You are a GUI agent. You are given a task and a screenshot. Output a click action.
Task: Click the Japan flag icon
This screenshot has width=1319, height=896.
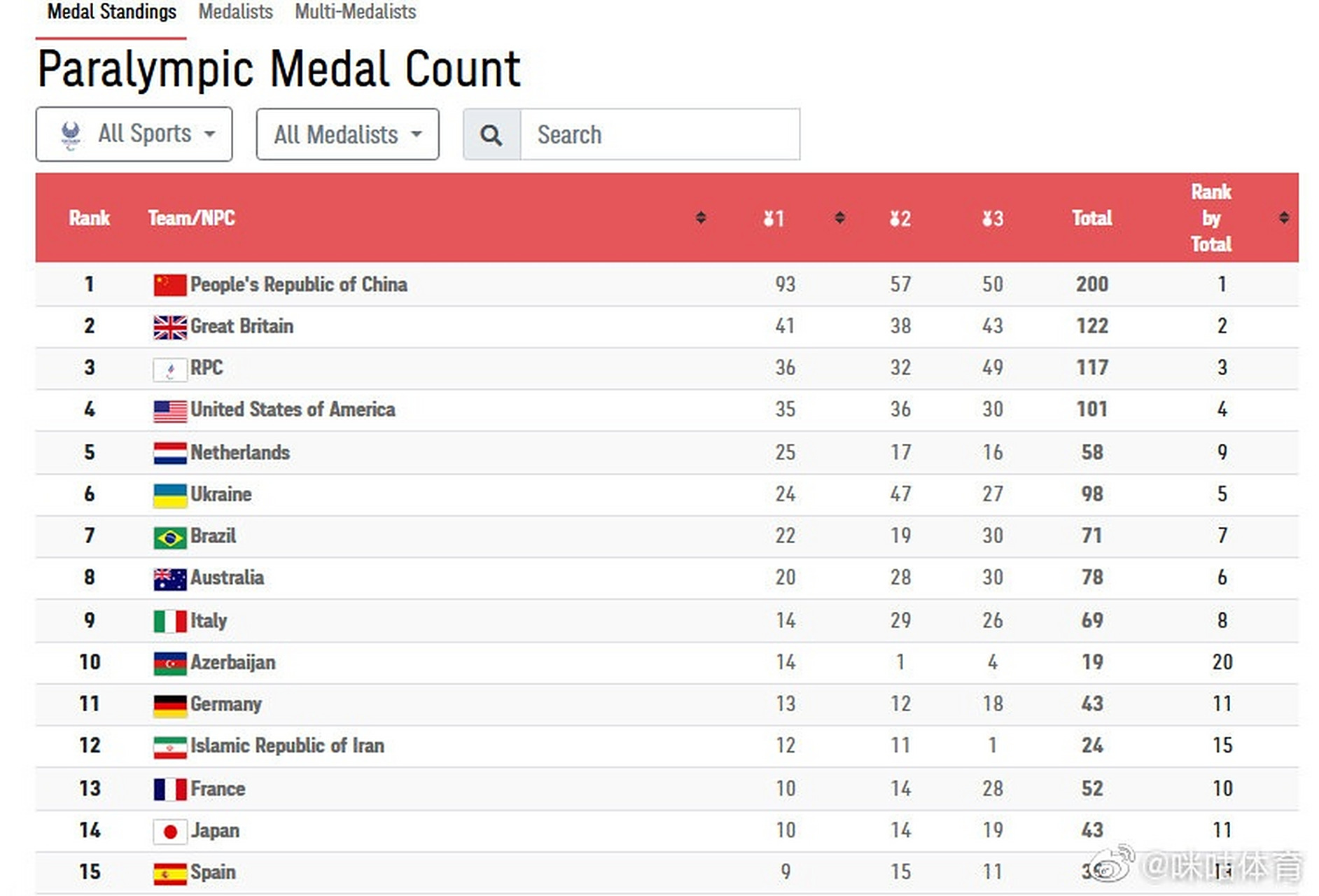point(169,831)
